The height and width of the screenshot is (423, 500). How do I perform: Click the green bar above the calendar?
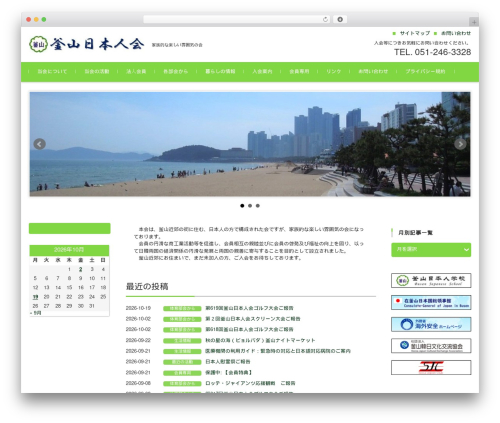(69, 228)
